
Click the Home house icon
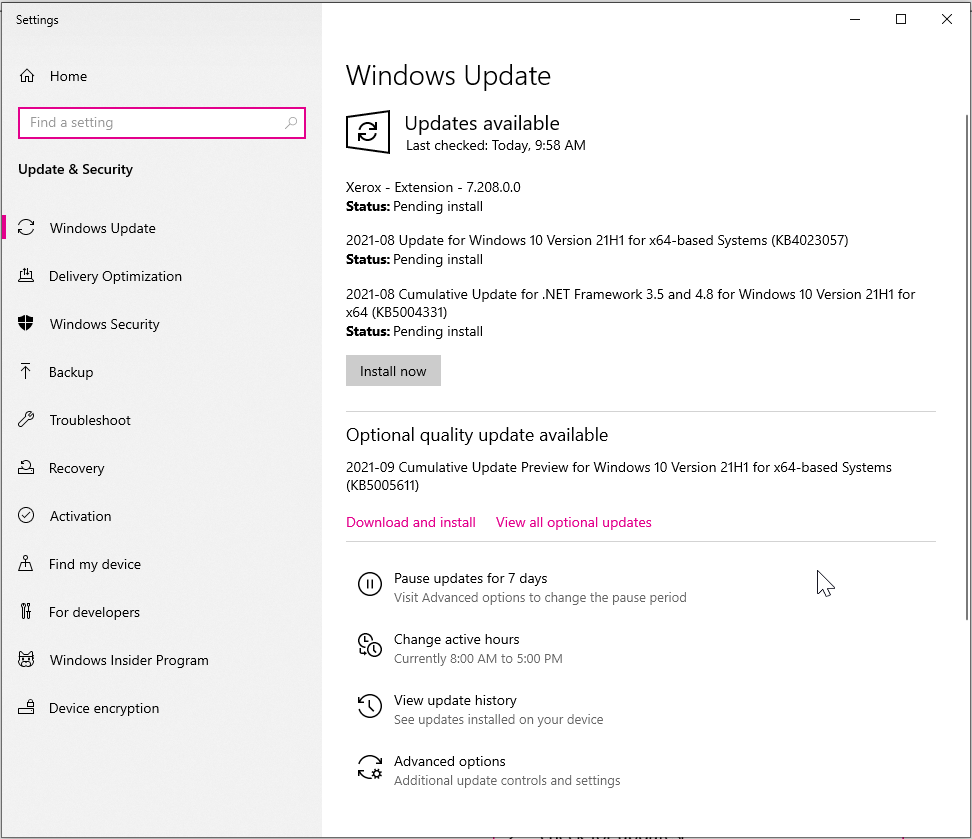[27, 76]
